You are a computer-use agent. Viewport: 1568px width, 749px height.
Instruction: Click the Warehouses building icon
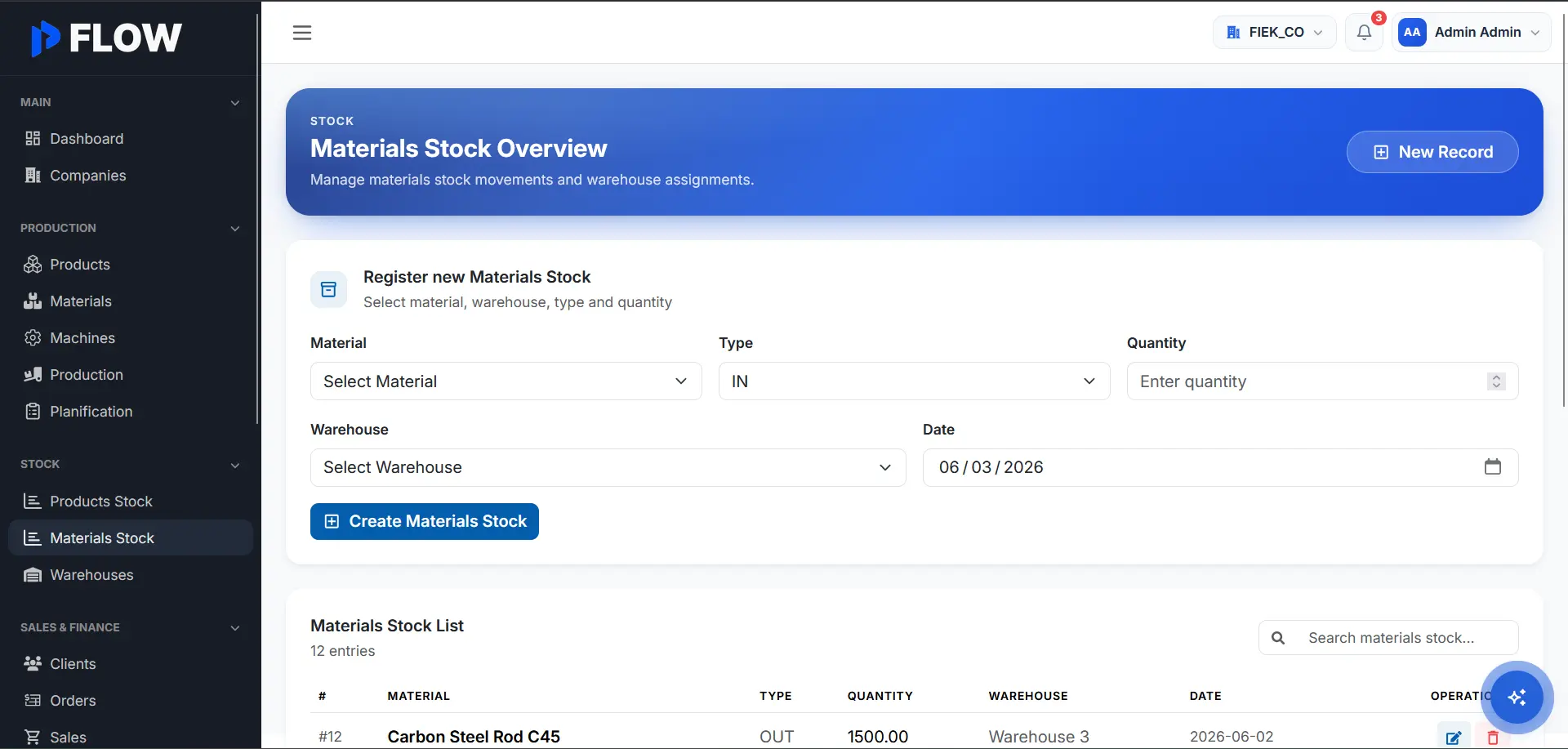(33, 575)
